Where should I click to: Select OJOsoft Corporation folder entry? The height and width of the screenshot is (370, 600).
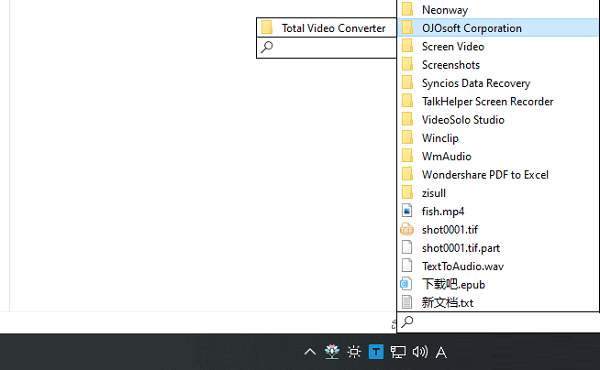pyautogui.click(x=497, y=28)
